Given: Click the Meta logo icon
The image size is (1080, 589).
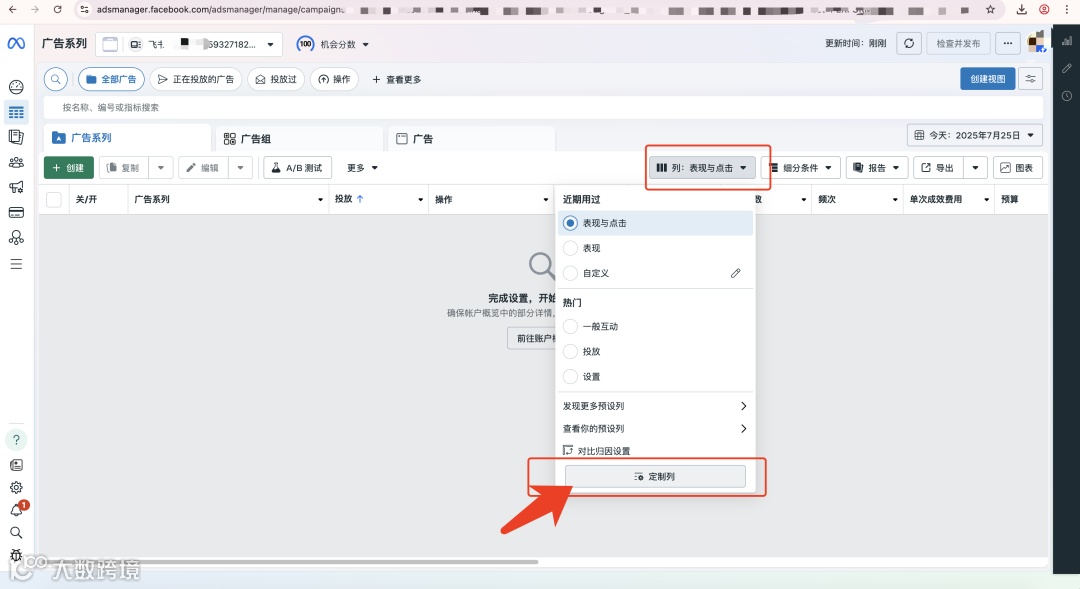Looking at the screenshot, I should point(16,43).
